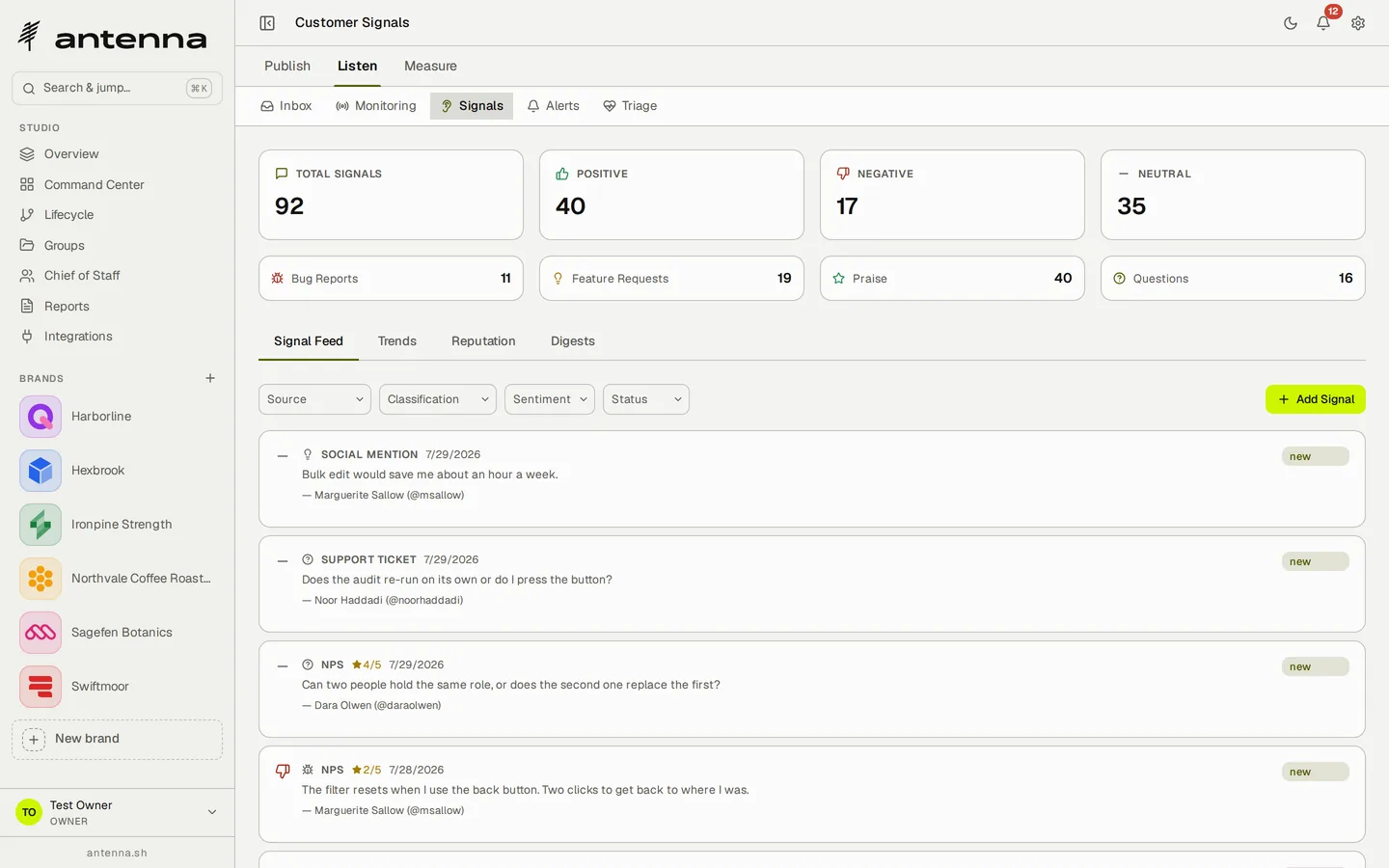The image size is (1389, 868).
Task: Add a brand with the plus icon
Action: coord(210,378)
